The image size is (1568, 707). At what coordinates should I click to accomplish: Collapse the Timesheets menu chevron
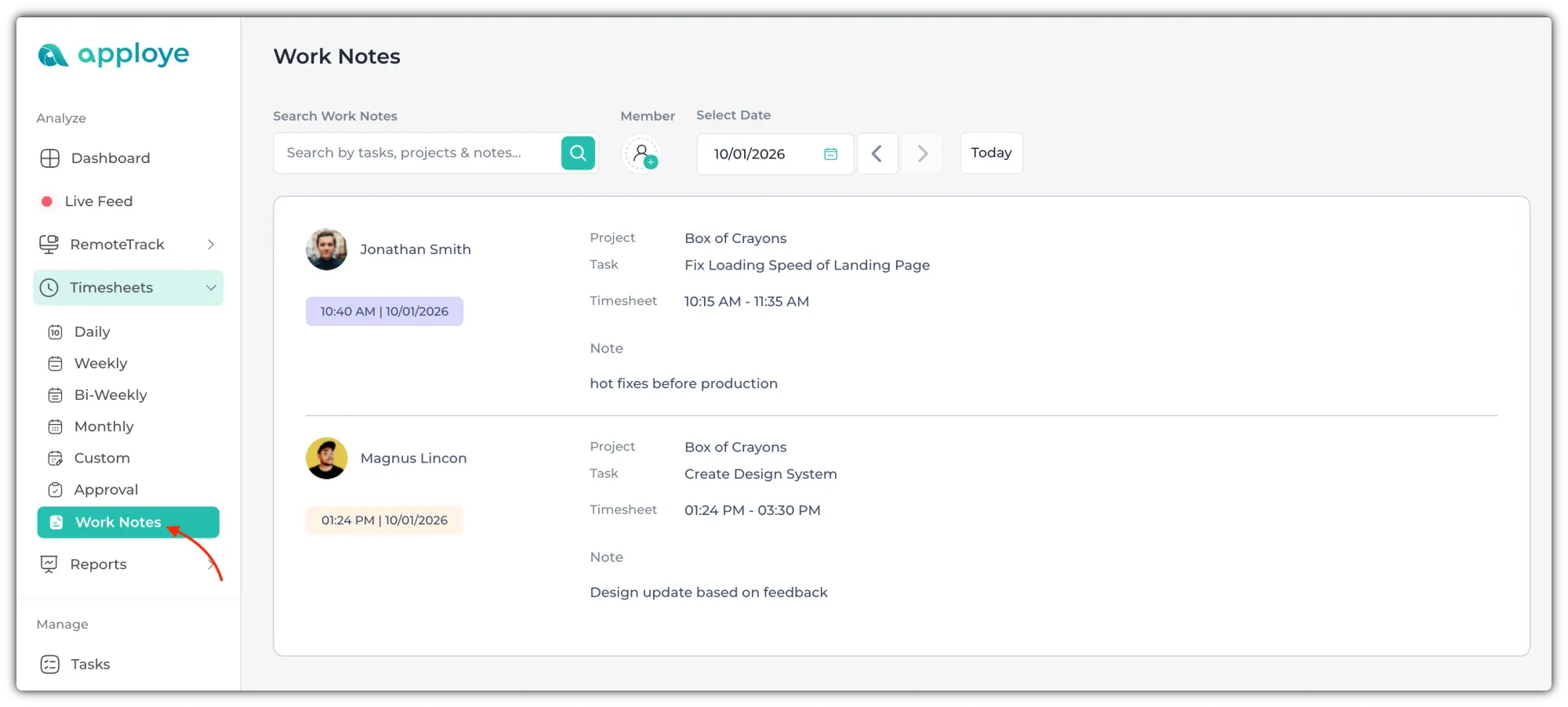[x=210, y=288]
